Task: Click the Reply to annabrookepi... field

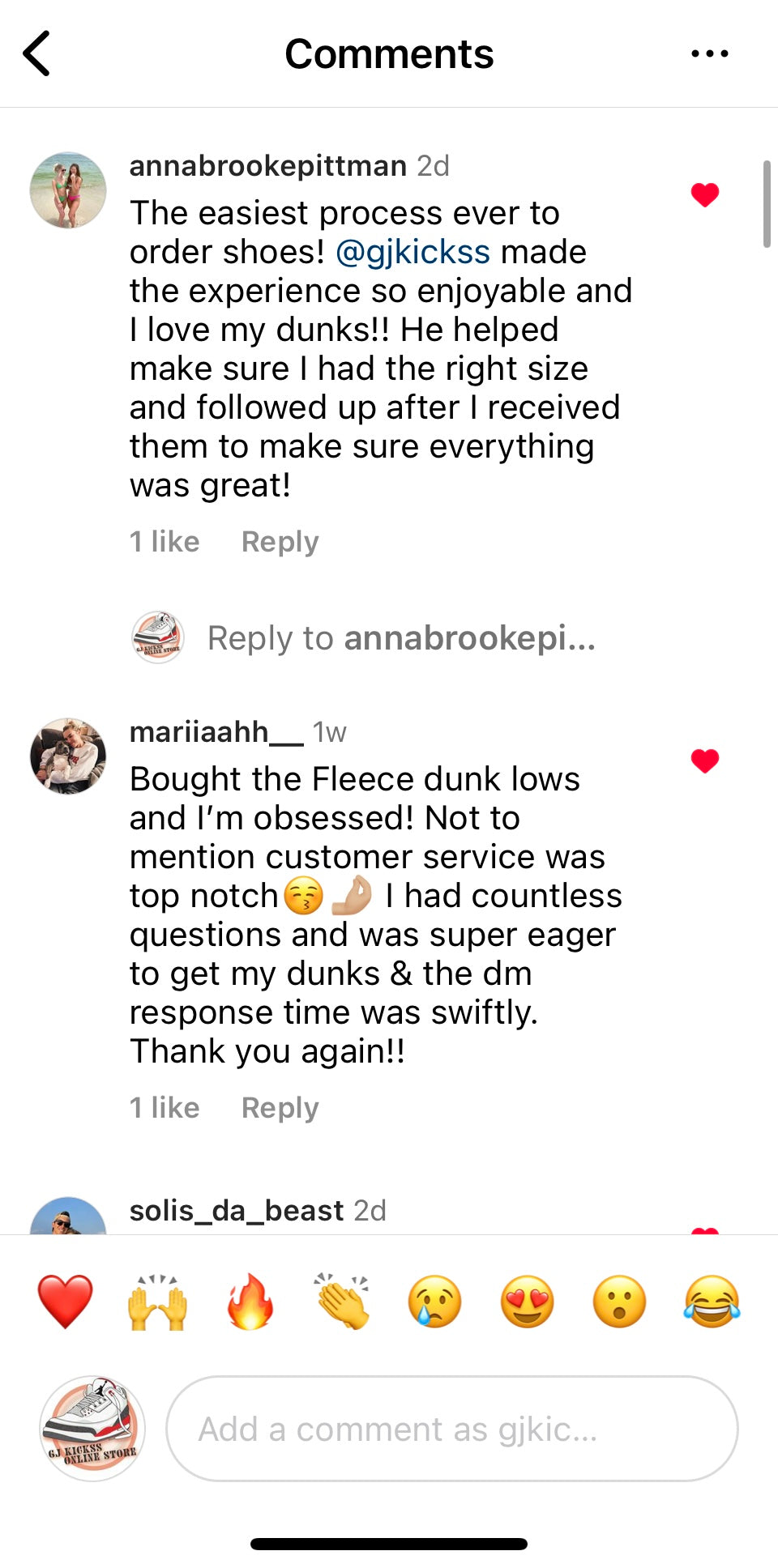Action: (x=401, y=638)
